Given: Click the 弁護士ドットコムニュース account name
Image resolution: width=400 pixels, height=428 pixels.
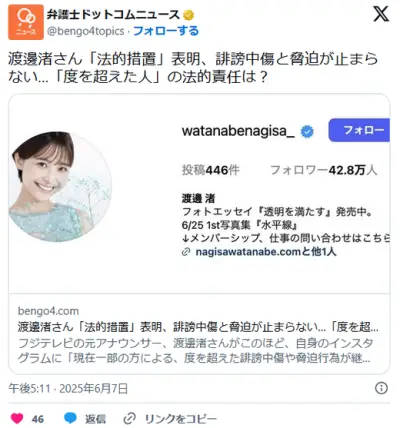Looking at the screenshot, I should click(x=113, y=15).
